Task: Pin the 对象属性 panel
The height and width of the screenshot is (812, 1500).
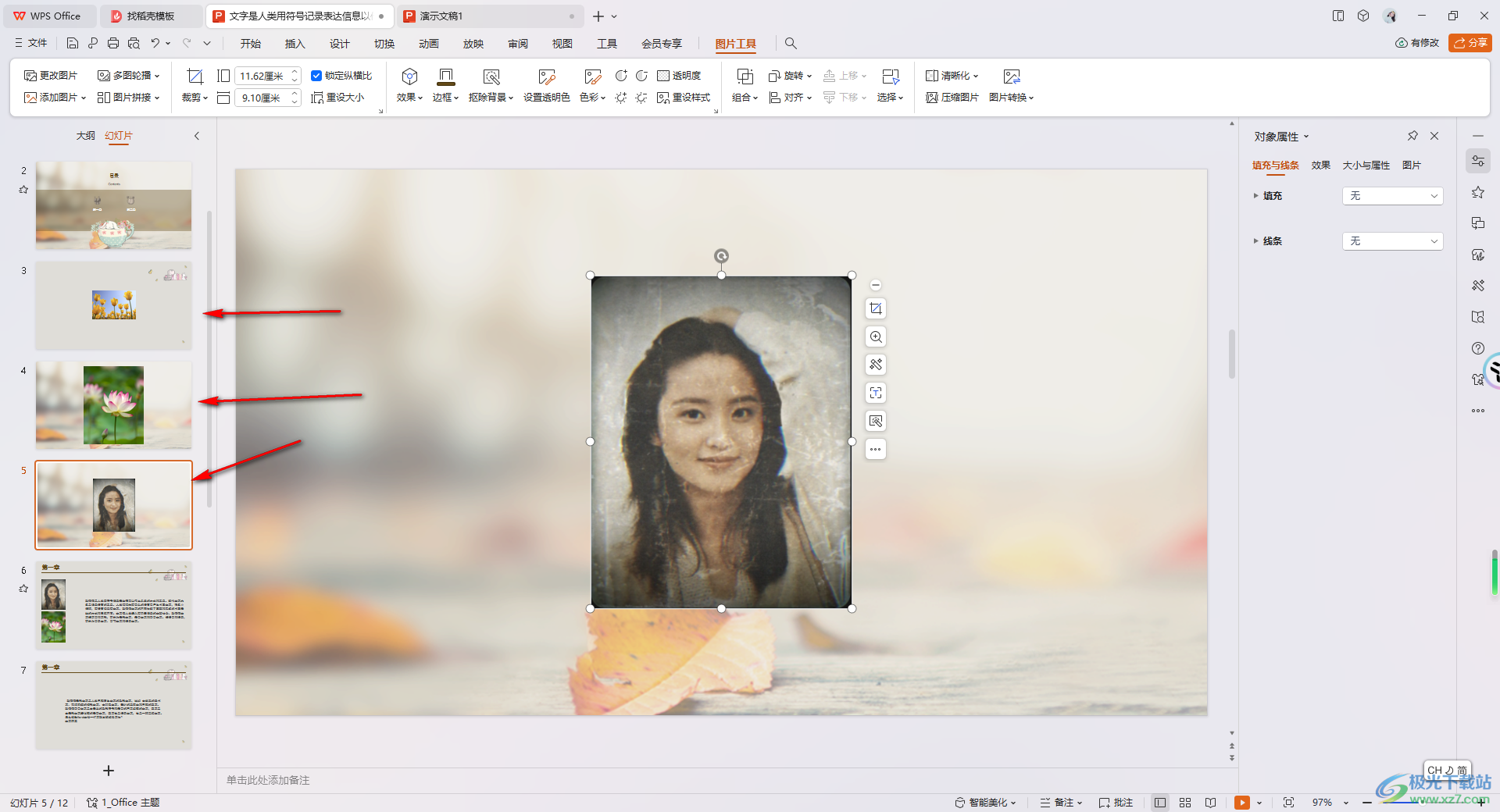Action: click(x=1412, y=136)
